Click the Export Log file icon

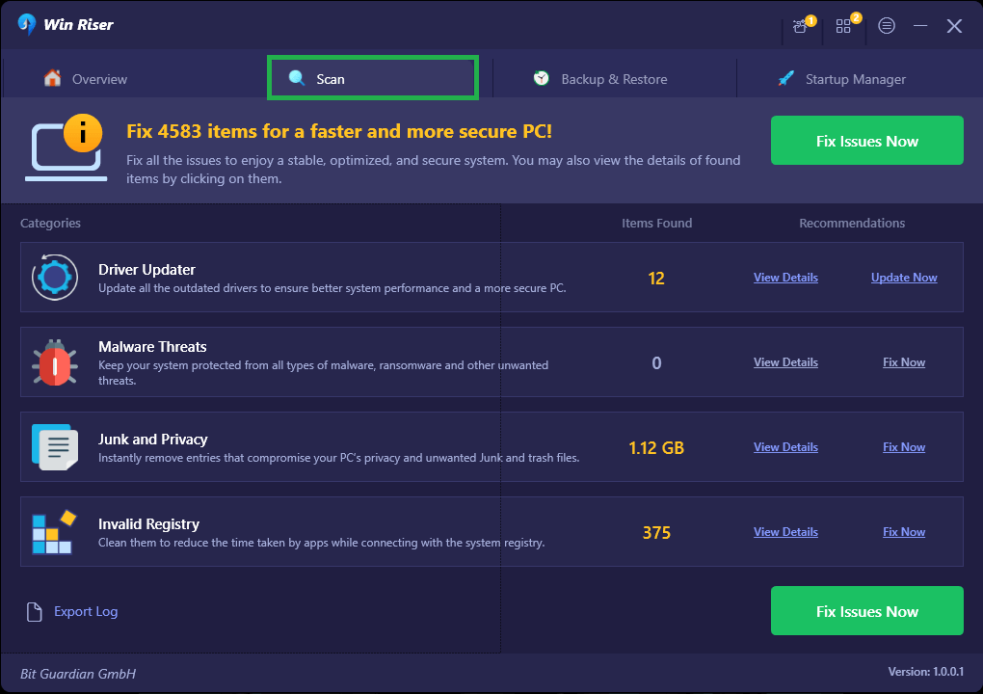tap(35, 612)
